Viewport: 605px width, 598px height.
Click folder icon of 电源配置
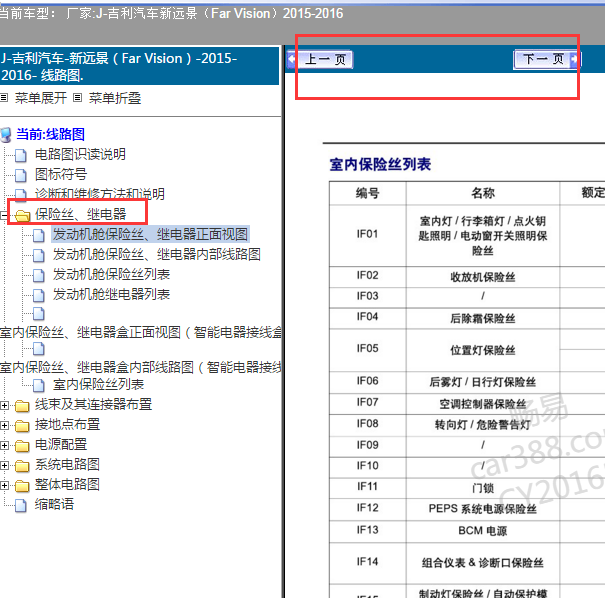pyautogui.click(x=22, y=446)
